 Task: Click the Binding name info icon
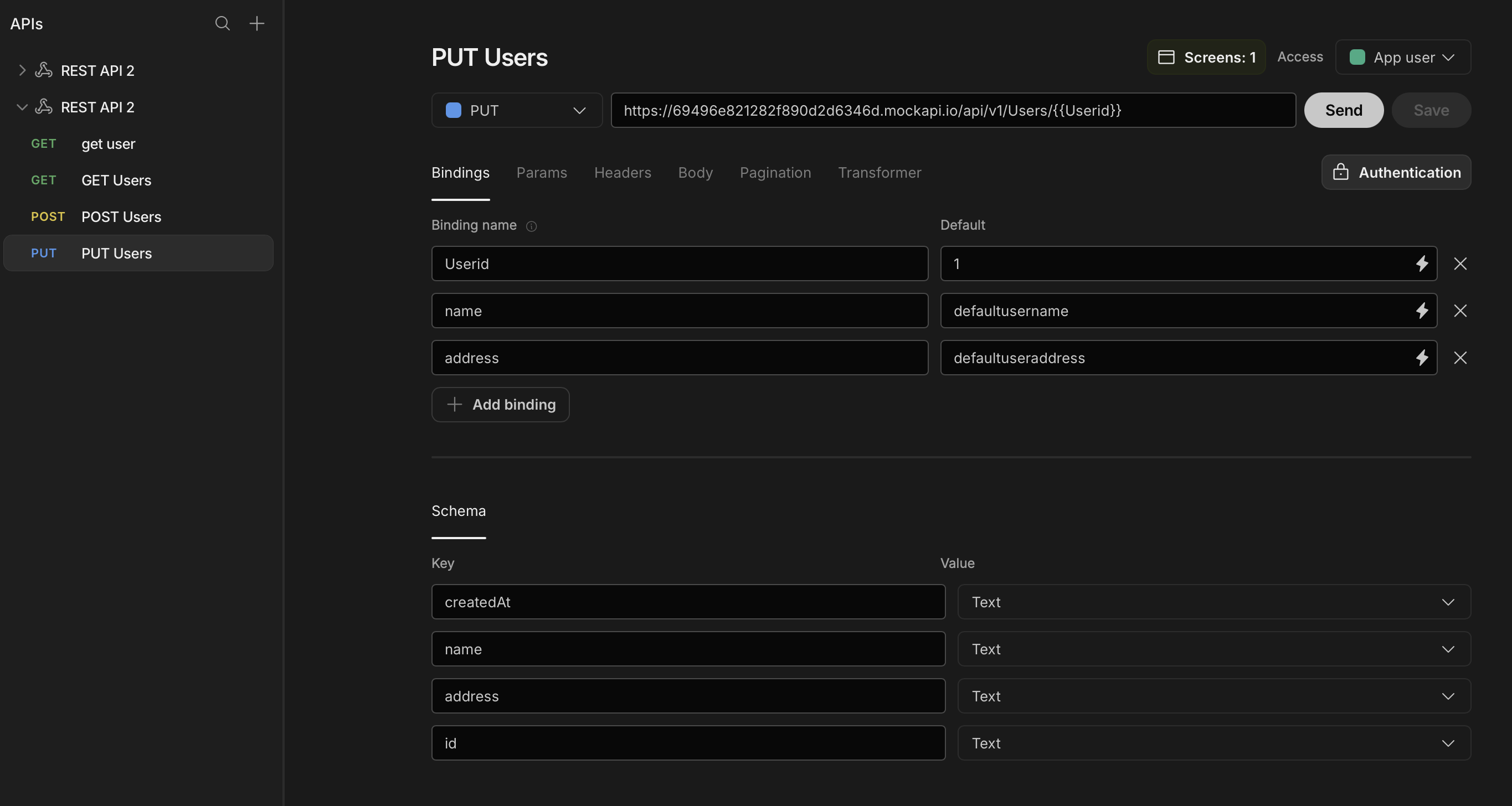click(x=531, y=226)
